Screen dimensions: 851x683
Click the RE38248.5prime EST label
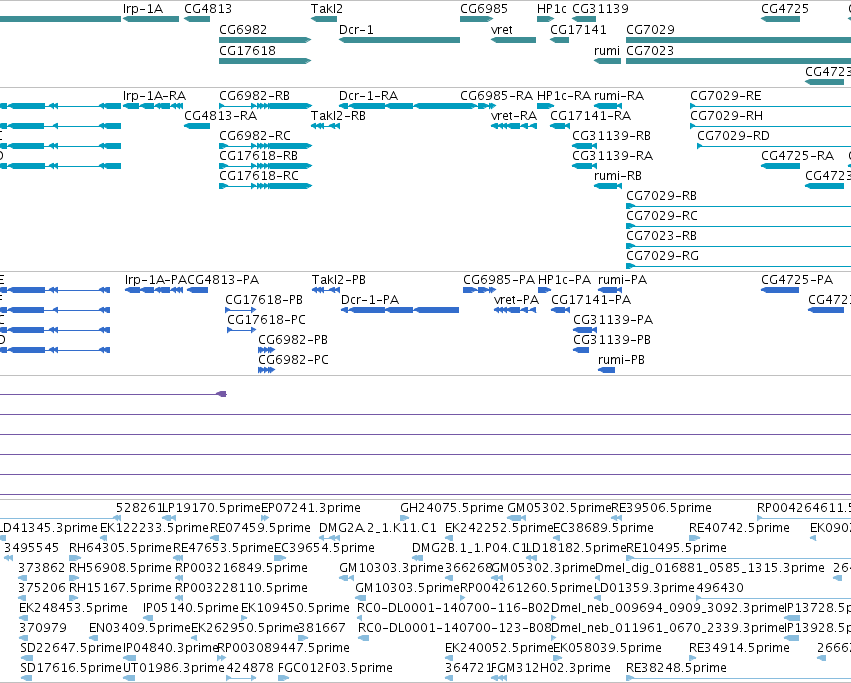click(676, 668)
